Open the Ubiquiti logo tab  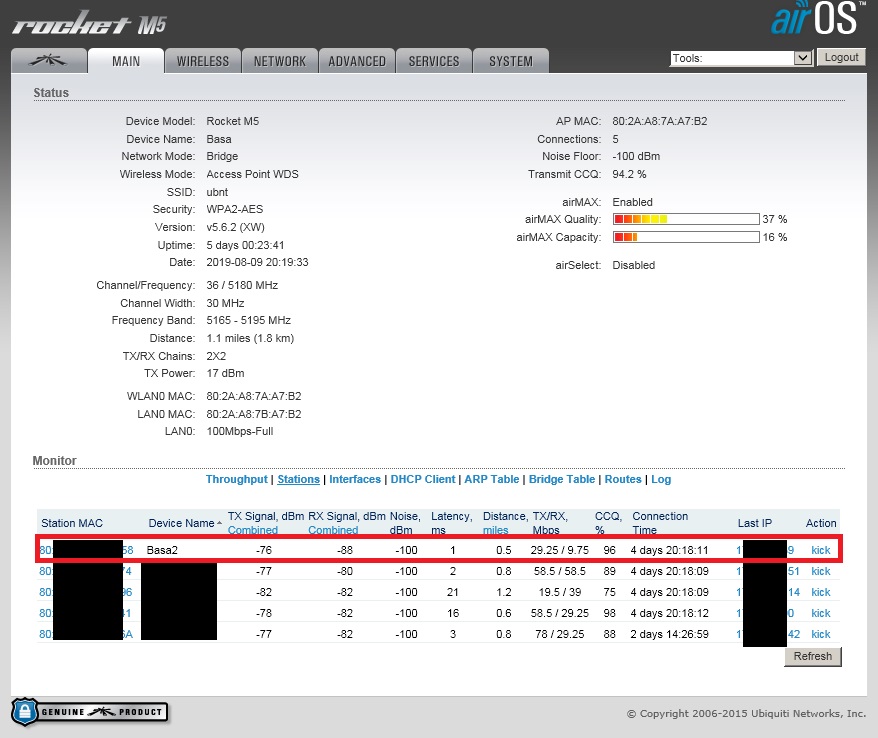point(49,60)
